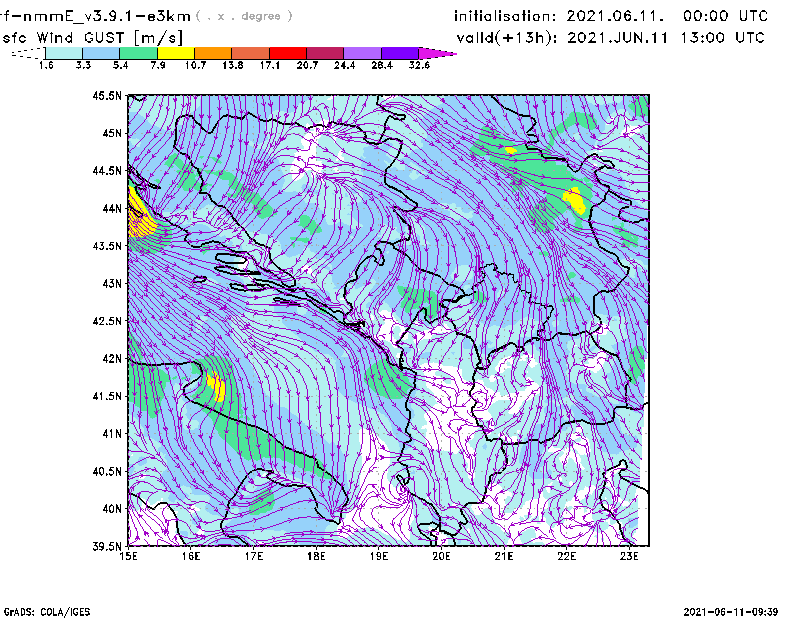This screenshot has height=618, width=800.
Task: Click the model name 'rf-nmmE_v3.9.1-e3km'
Action: [95, 16]
